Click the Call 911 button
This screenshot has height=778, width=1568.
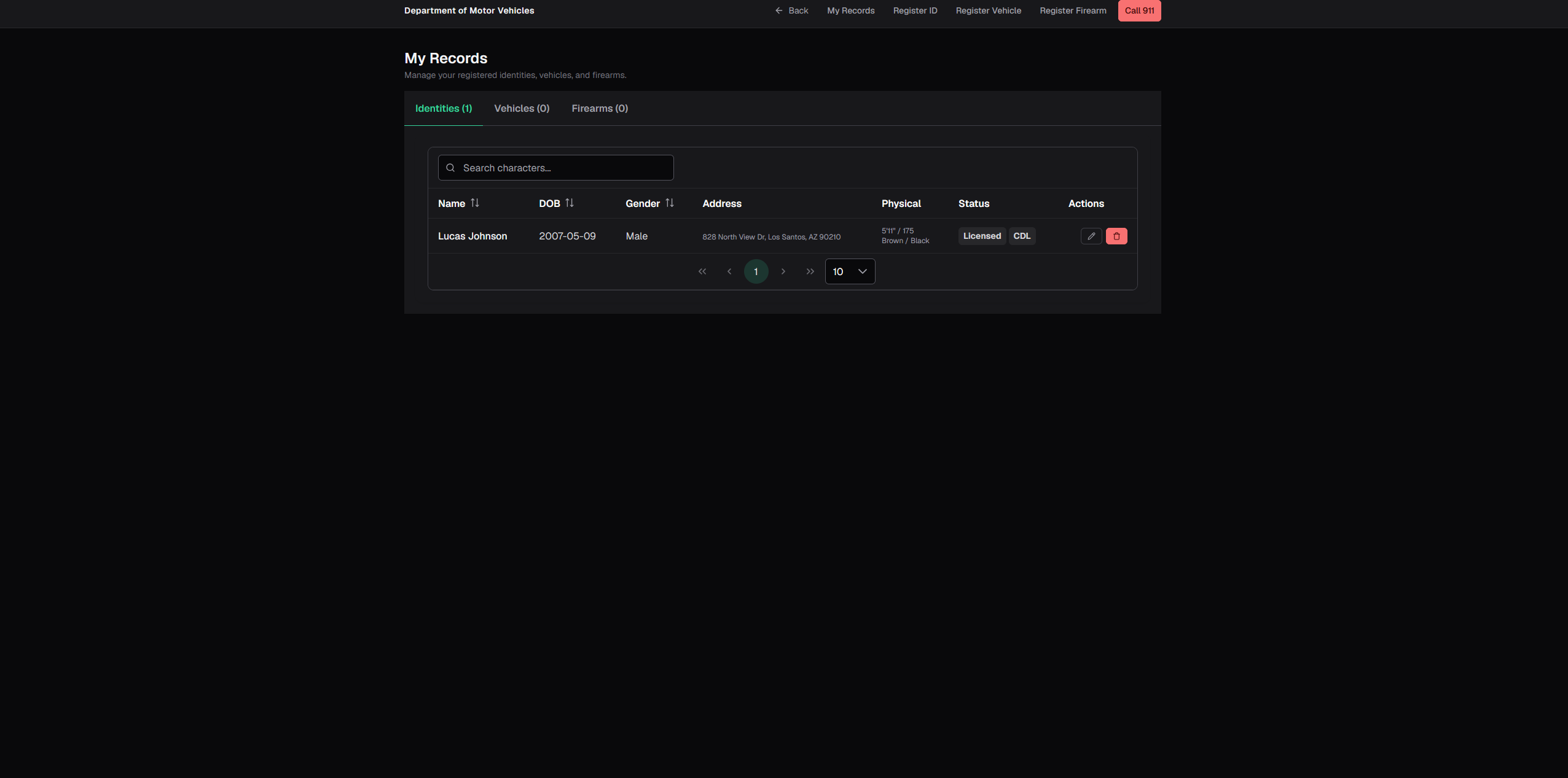click(1139, 10)
